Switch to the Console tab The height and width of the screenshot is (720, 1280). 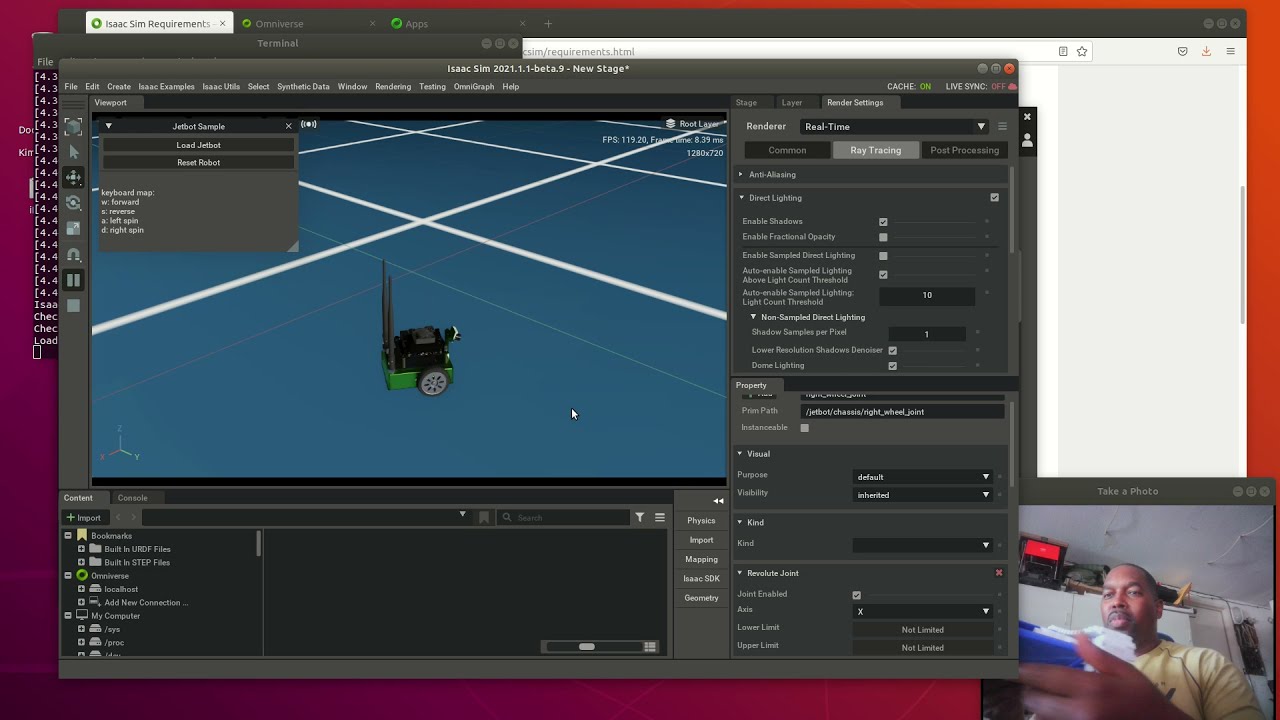tap(132, 498)
